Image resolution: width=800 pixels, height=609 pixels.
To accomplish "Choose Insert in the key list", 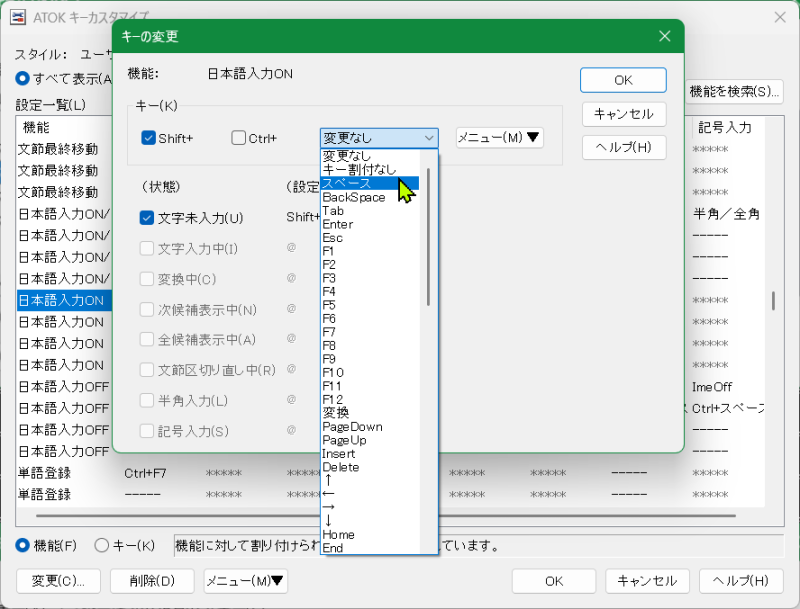I will pyautogui.click(x=370, y=453).
